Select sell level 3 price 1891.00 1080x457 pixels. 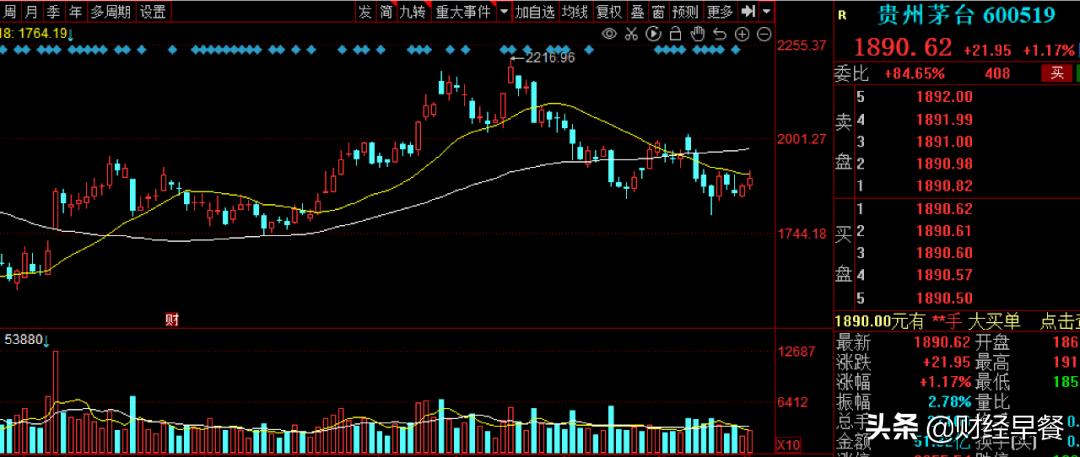[x=944, y=141]
